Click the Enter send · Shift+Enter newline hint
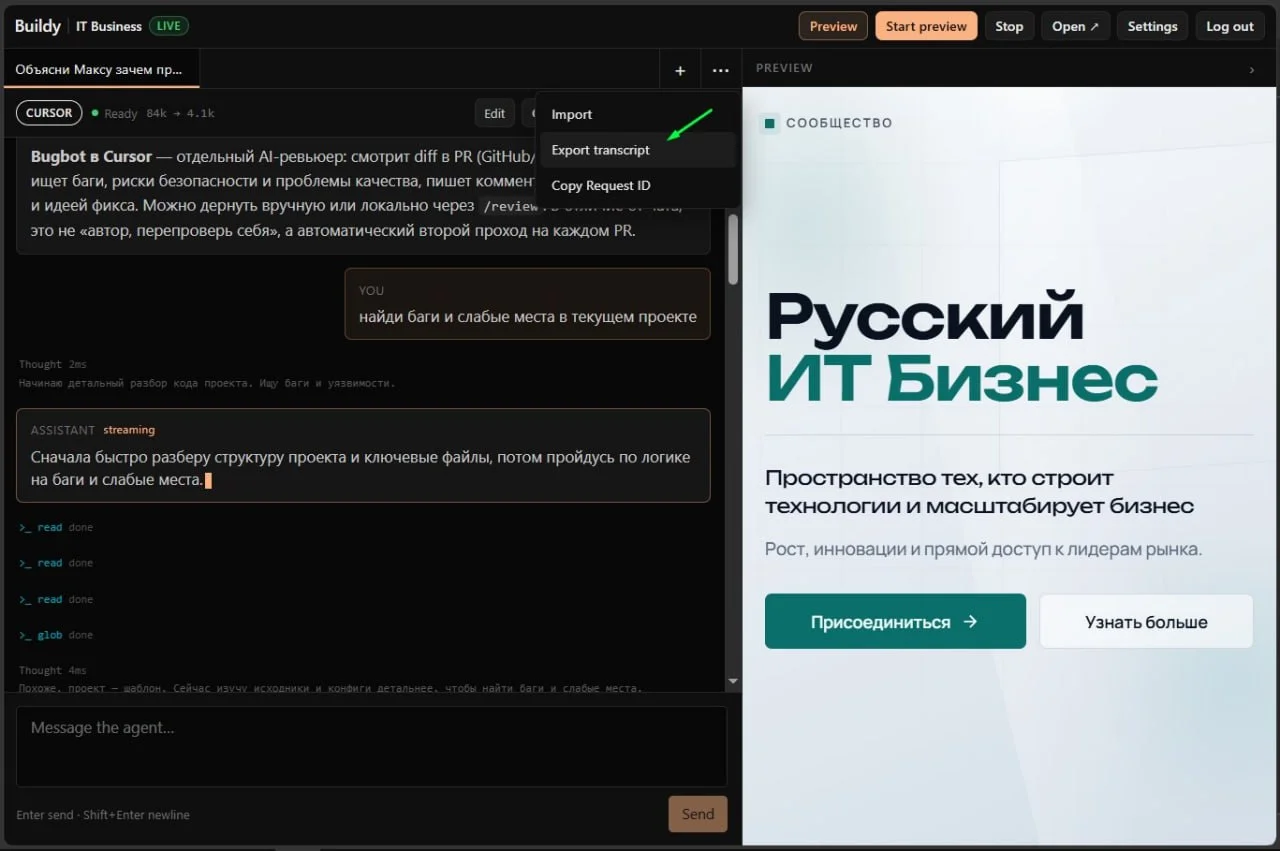The width and height of the screenshot is (1280, 851). point(103,815)
